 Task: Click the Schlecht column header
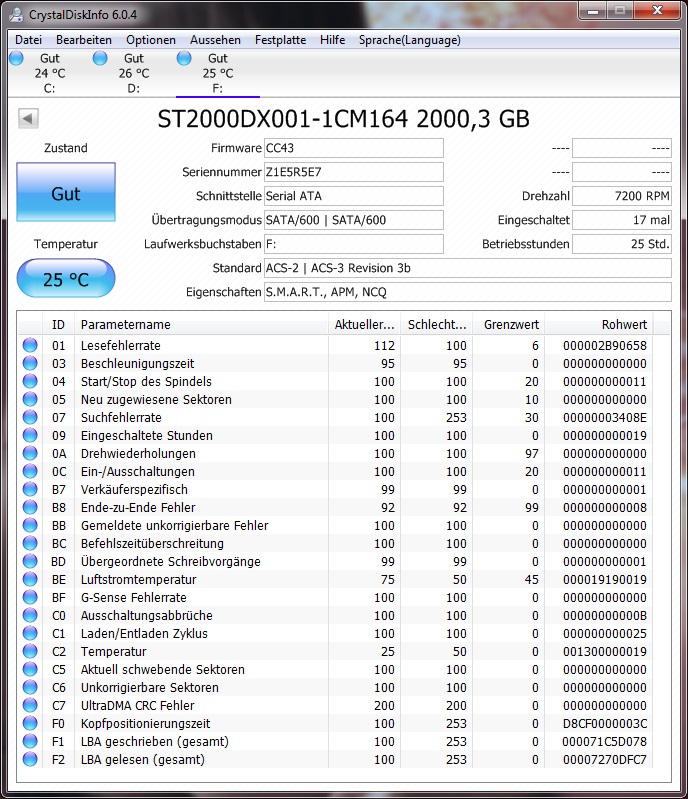click(x=437, y=325)
